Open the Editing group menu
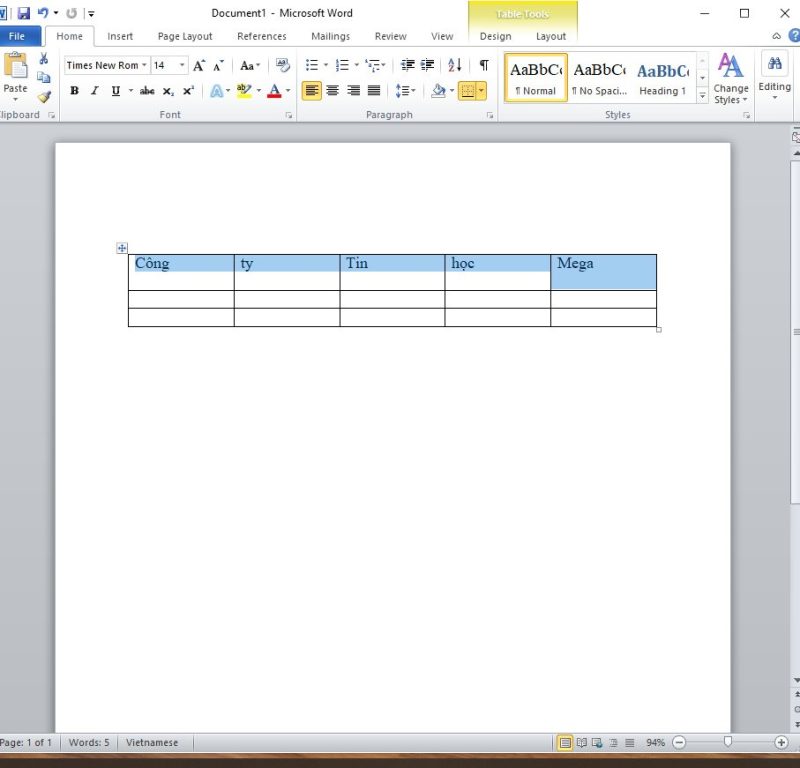Image resolution: width=800 pixels, height=768 pixels. point(774,76)
